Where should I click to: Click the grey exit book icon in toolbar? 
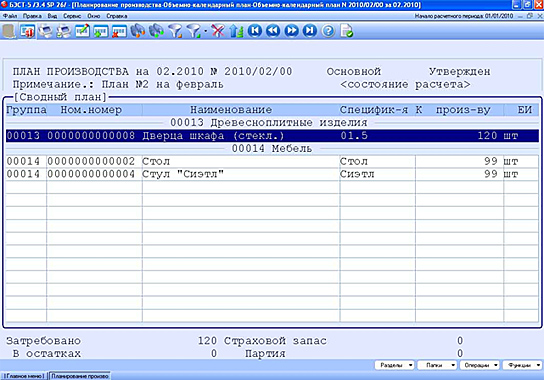coord(9,31)
